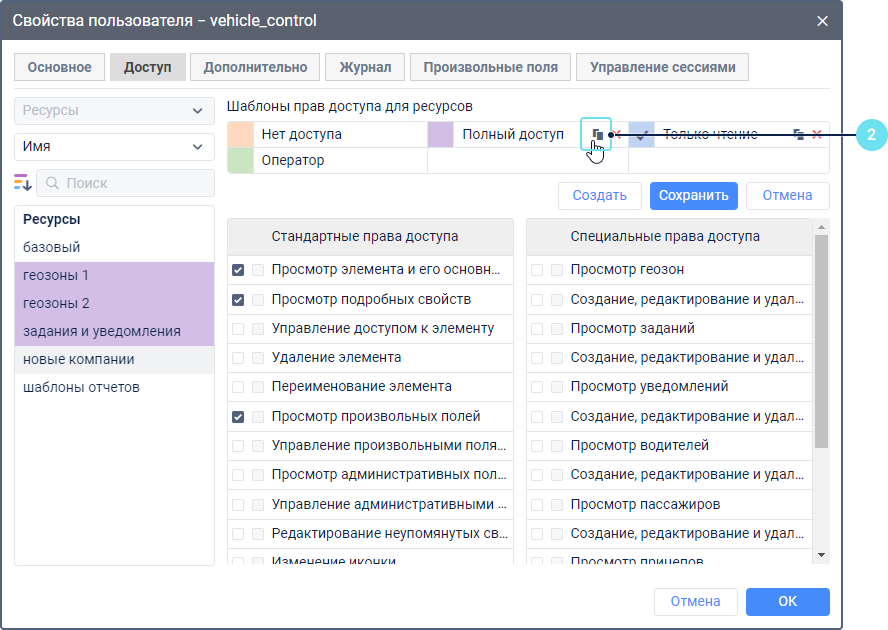Copy the Только чтение access template
Image resolution: width=888 pixels, height=630 pixels.
[798, 134]
